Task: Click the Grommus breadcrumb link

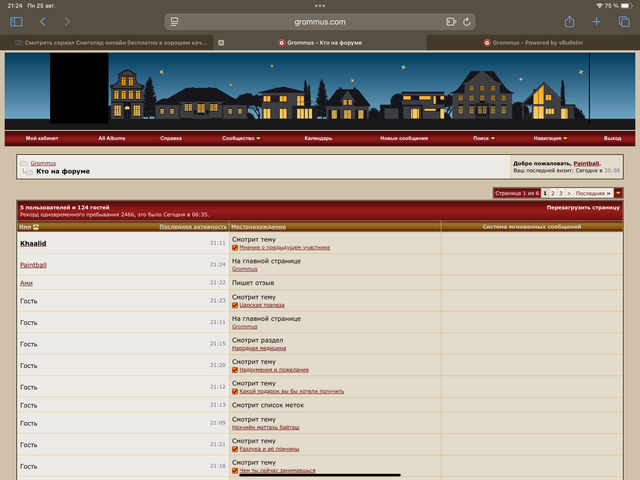Action: 43,163
